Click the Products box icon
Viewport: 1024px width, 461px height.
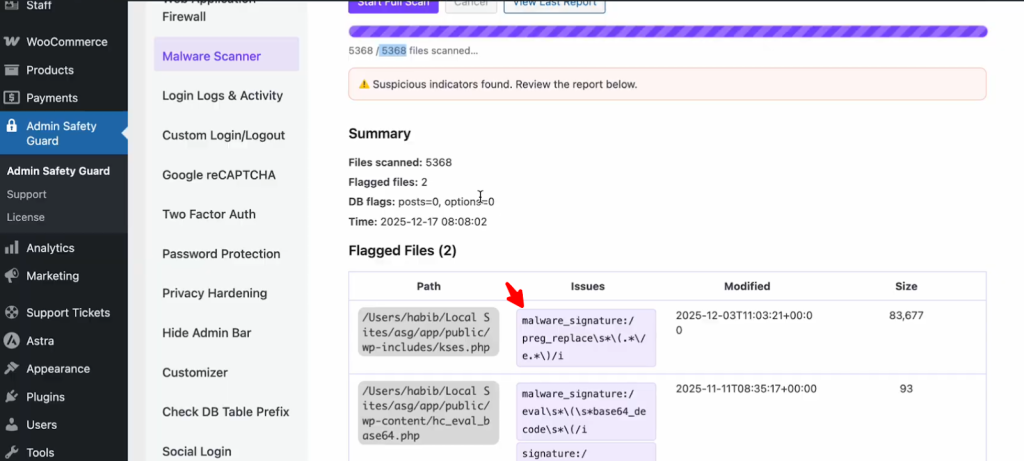[12, 70]
